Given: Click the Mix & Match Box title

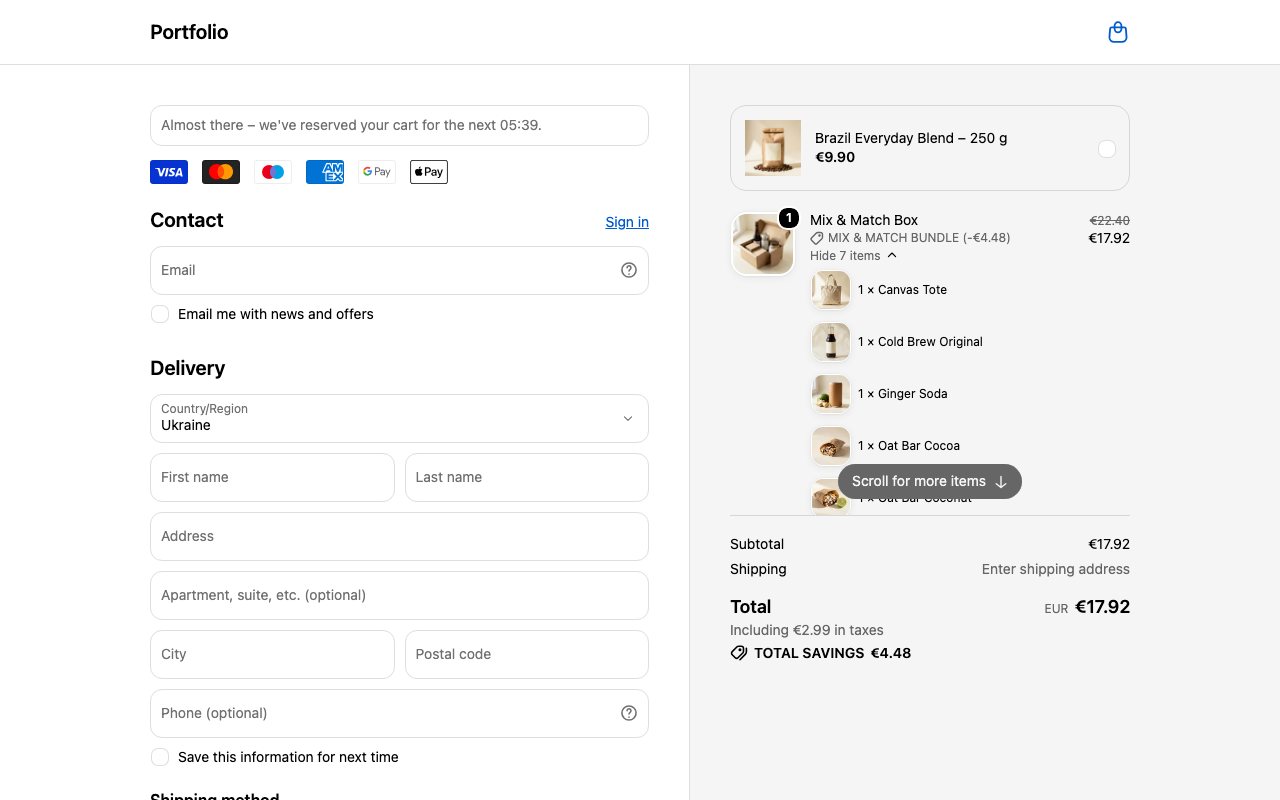Looking at the screenshot, I should (864, 220).
